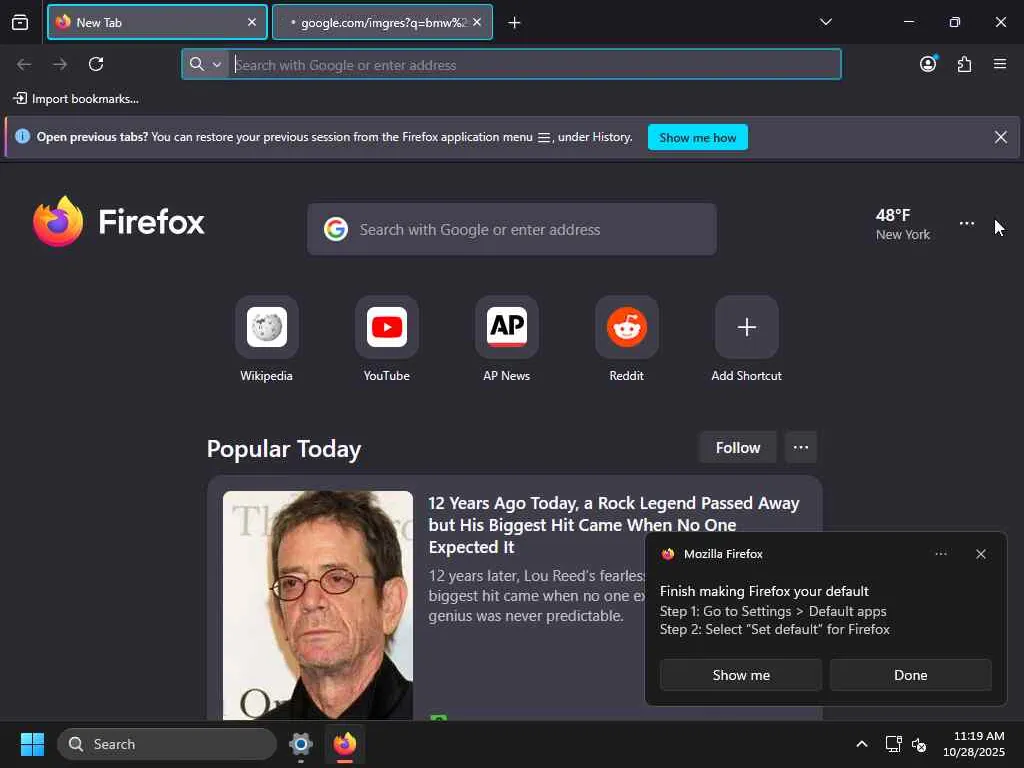The height and width of the screenshot is (768, 1024).
Task: Open the Firefox application hamburger menu
Action: click(x=1000, y=64)
